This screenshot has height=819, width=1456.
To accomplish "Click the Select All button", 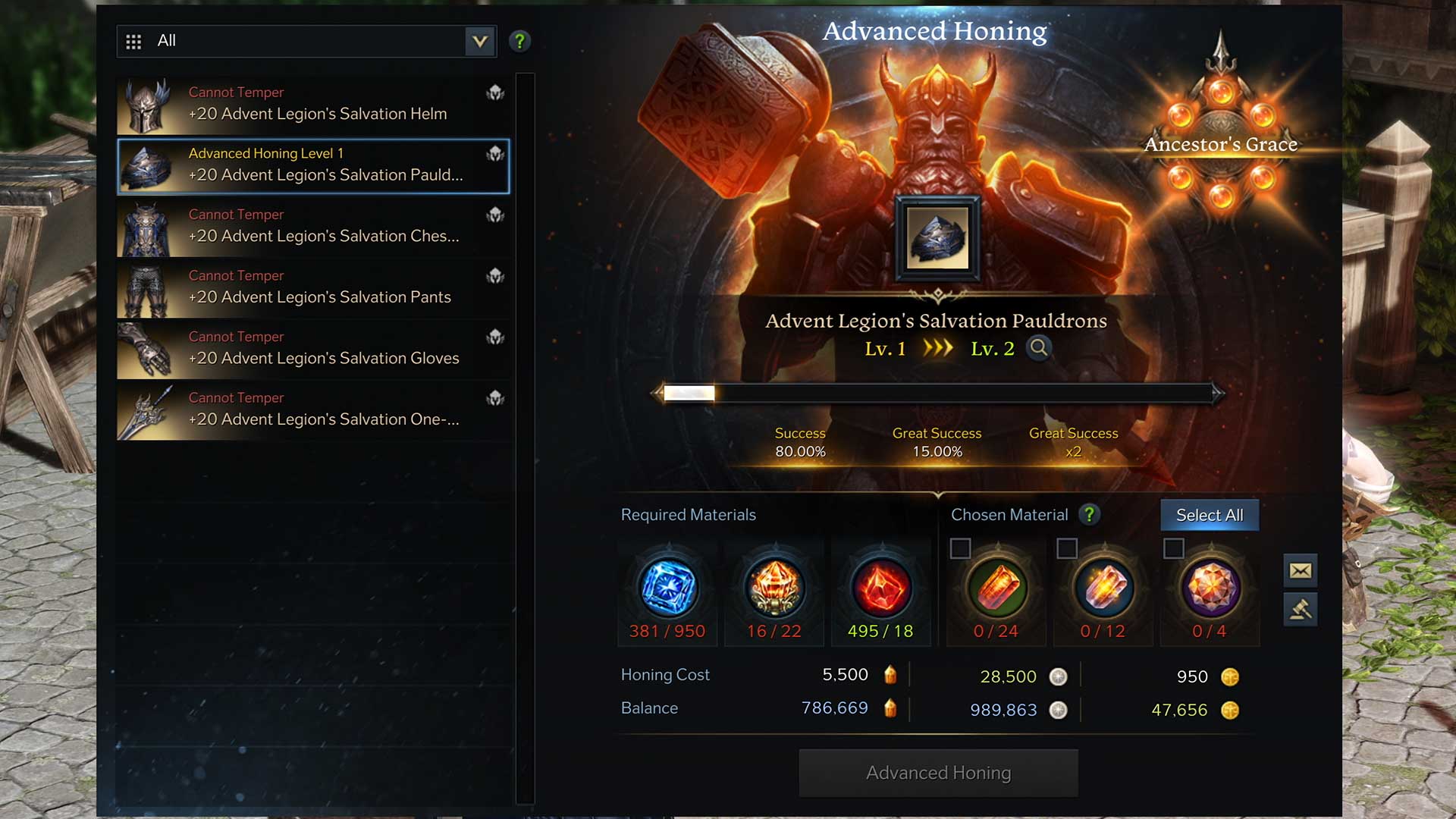I will pyautogui.click(x=1210, y=515).
